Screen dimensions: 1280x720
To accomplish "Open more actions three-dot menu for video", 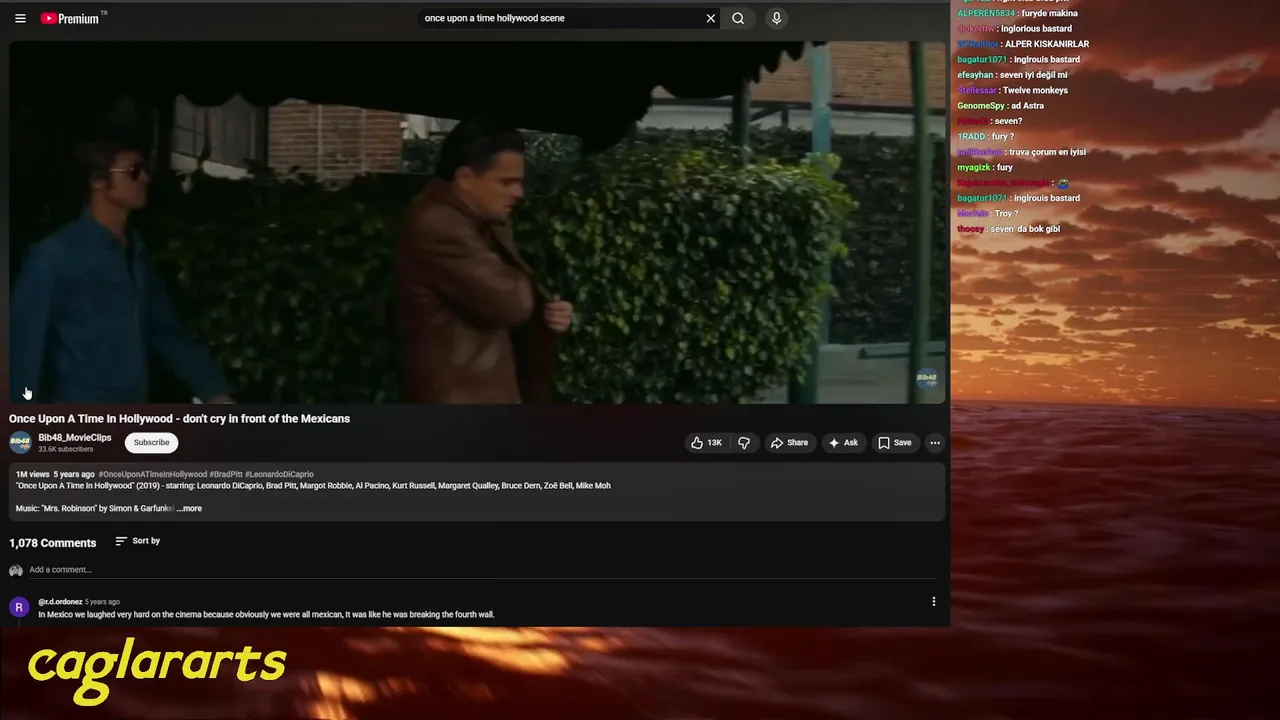I will pyautogui.click(x=935, y=443).
